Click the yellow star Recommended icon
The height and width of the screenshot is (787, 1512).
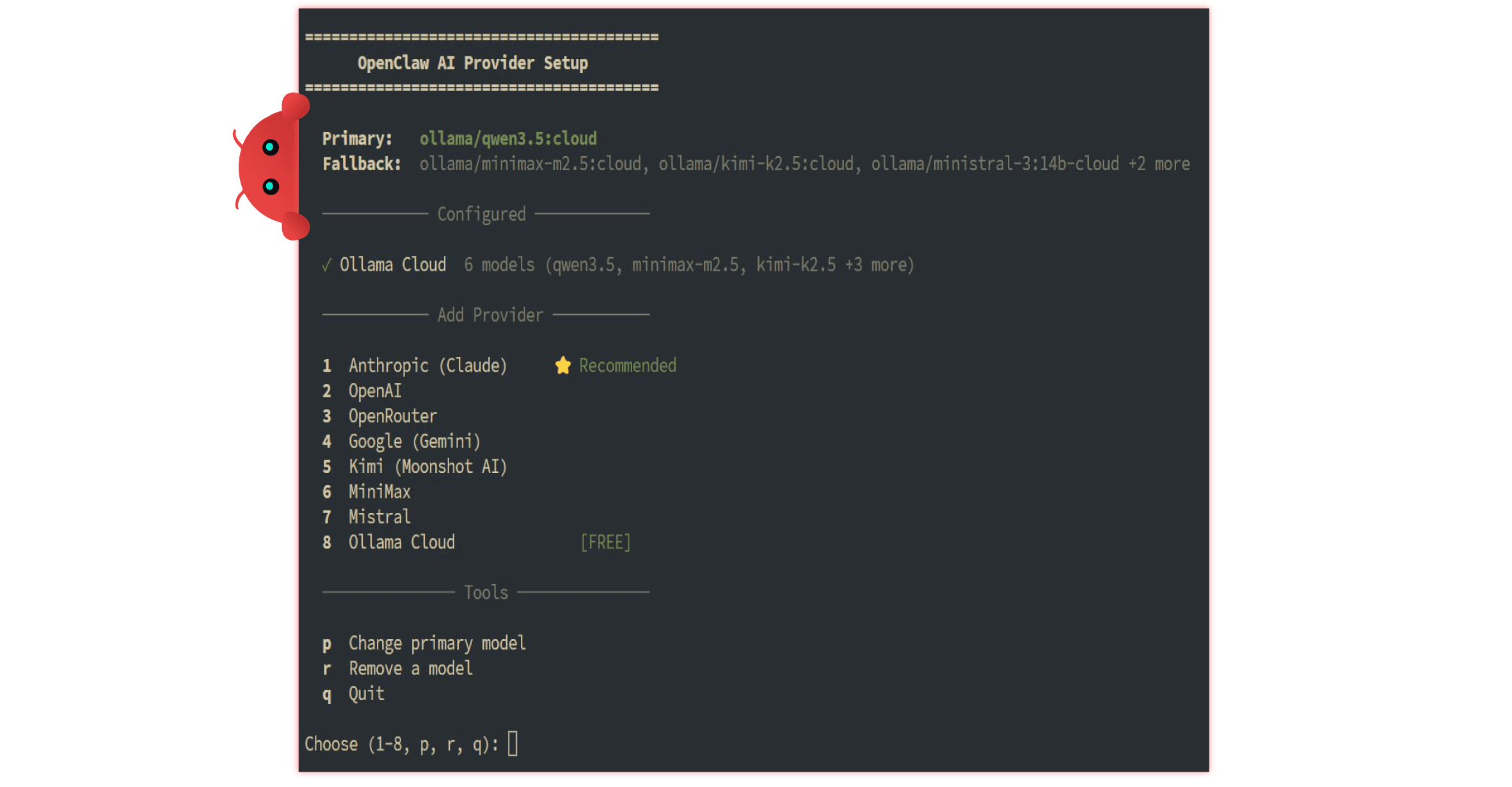[562, 365]
